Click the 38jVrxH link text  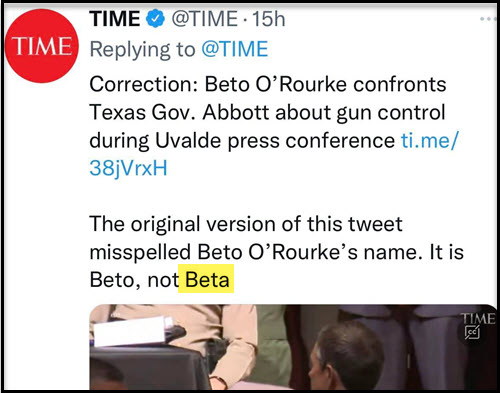click(128, 168)
